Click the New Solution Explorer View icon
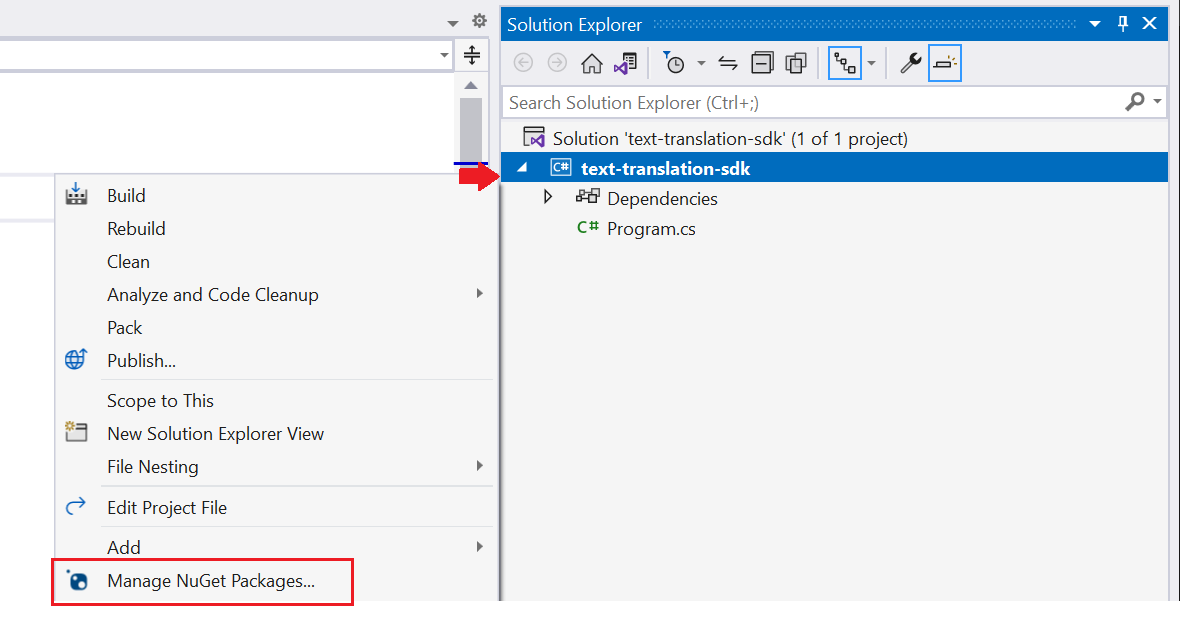Image resolution: width=1180 pixels, height=628 pixels. pos(76,433)
